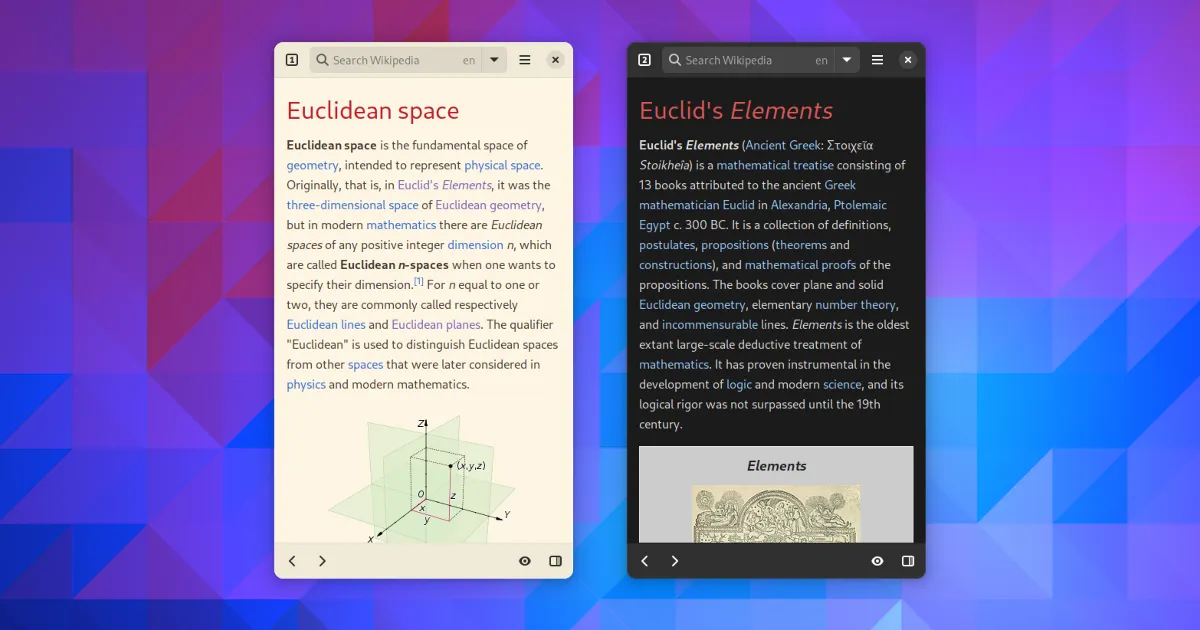
Task: Go back in the Euclid's Elements window
Action: pyautogui.click(x=645, y=561)
